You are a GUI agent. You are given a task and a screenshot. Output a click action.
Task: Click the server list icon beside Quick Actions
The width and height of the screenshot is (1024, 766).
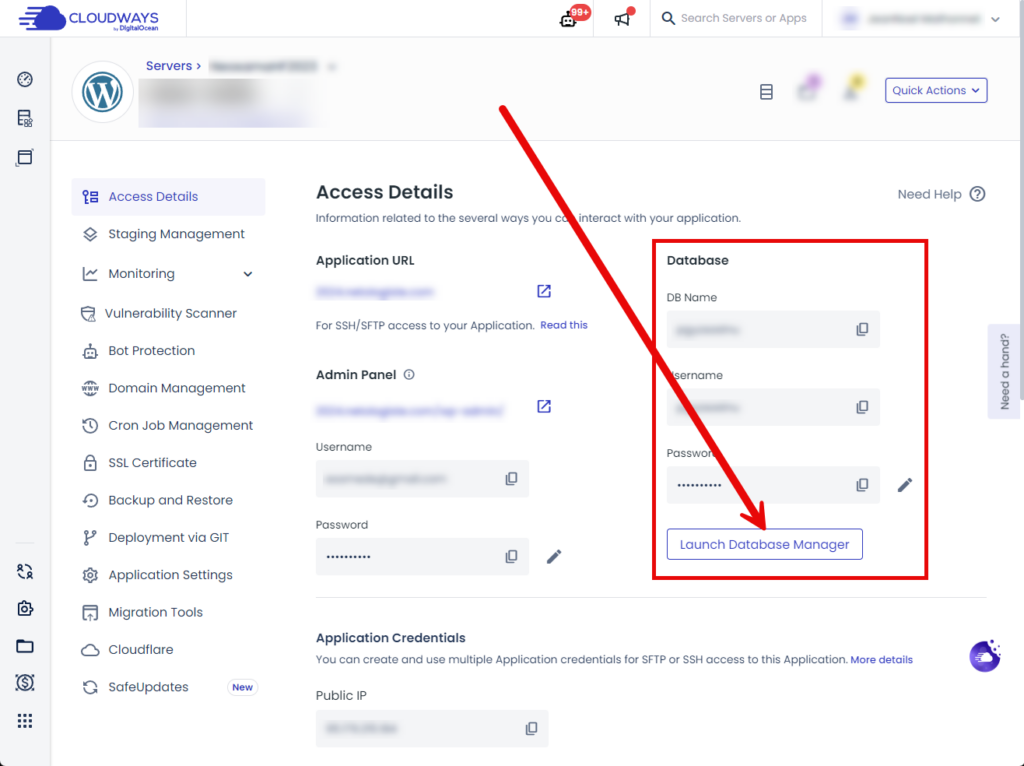click(x=766, y=91)
